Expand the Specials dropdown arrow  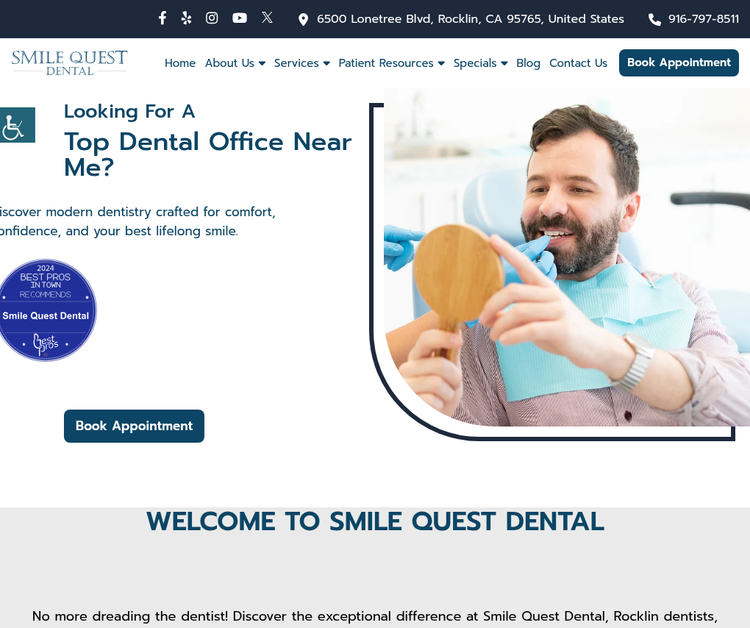(504, 64)
